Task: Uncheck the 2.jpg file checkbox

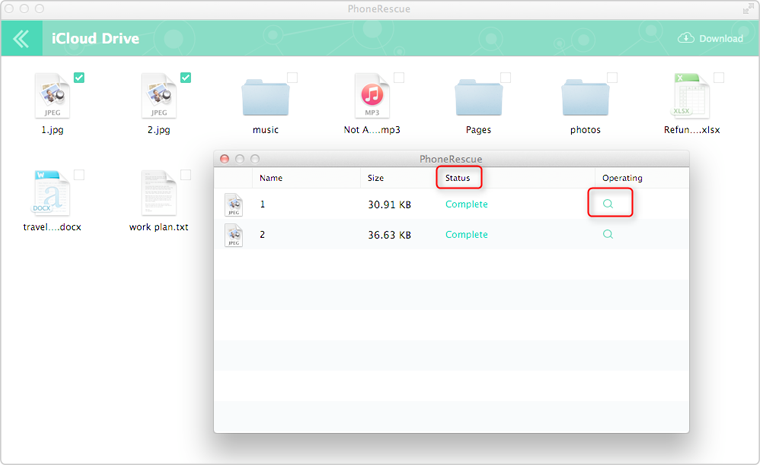Action: point(186,78)
